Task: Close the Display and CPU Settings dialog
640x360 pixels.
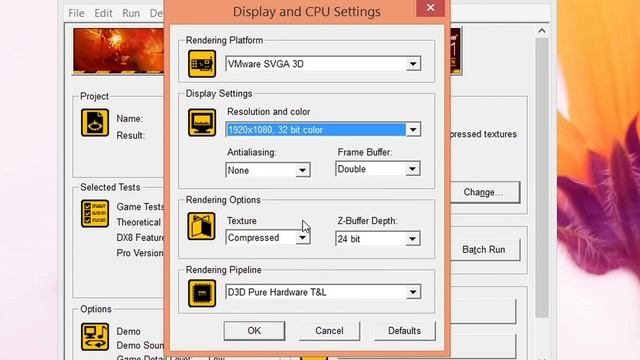Action: [430, 8]
